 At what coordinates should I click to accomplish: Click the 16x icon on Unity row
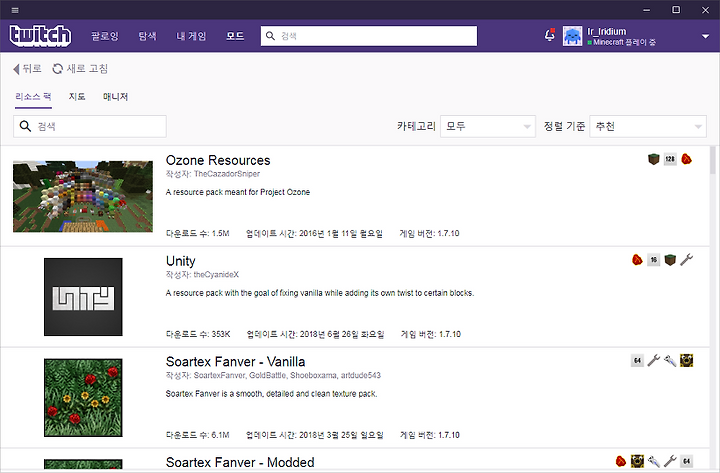tap(653, 260)
